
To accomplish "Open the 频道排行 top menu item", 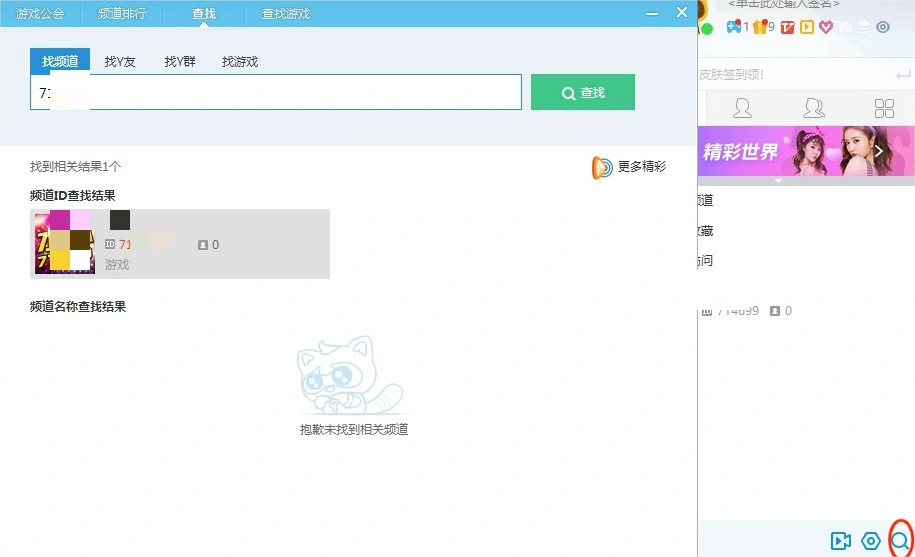I will (121, 14).
